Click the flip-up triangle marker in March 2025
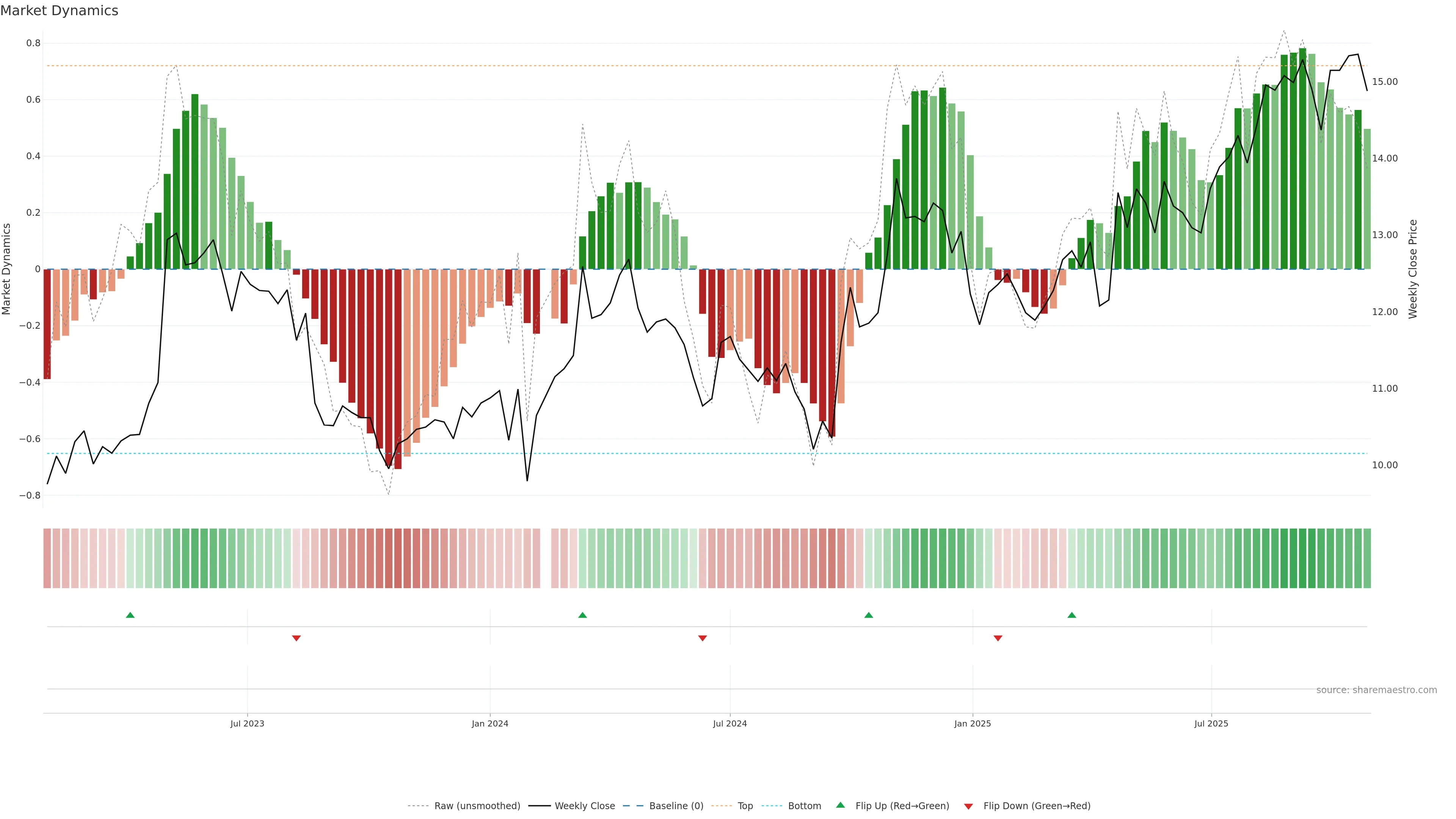 point(1072,615)
